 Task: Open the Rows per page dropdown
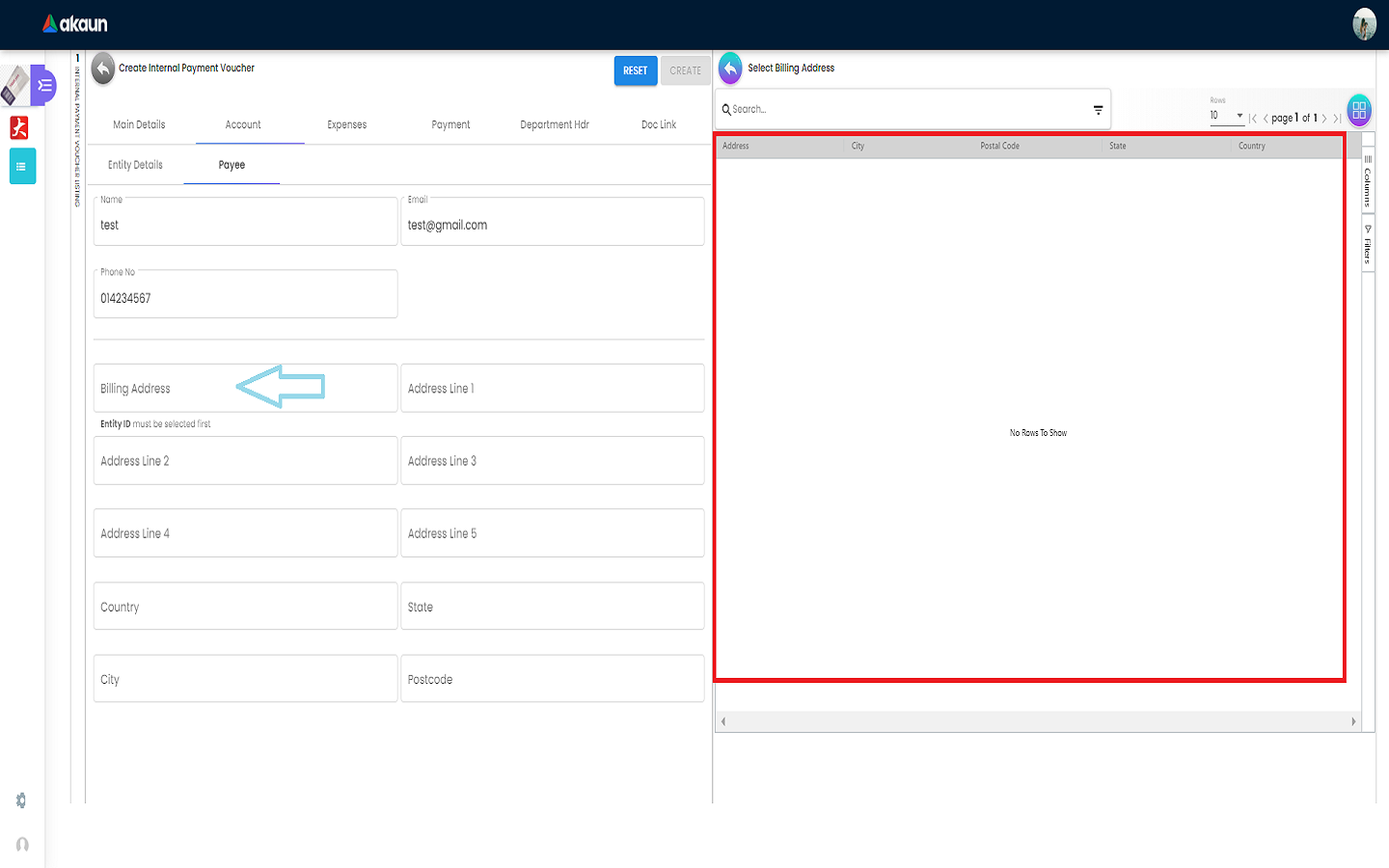click(x=1226, y=116)
